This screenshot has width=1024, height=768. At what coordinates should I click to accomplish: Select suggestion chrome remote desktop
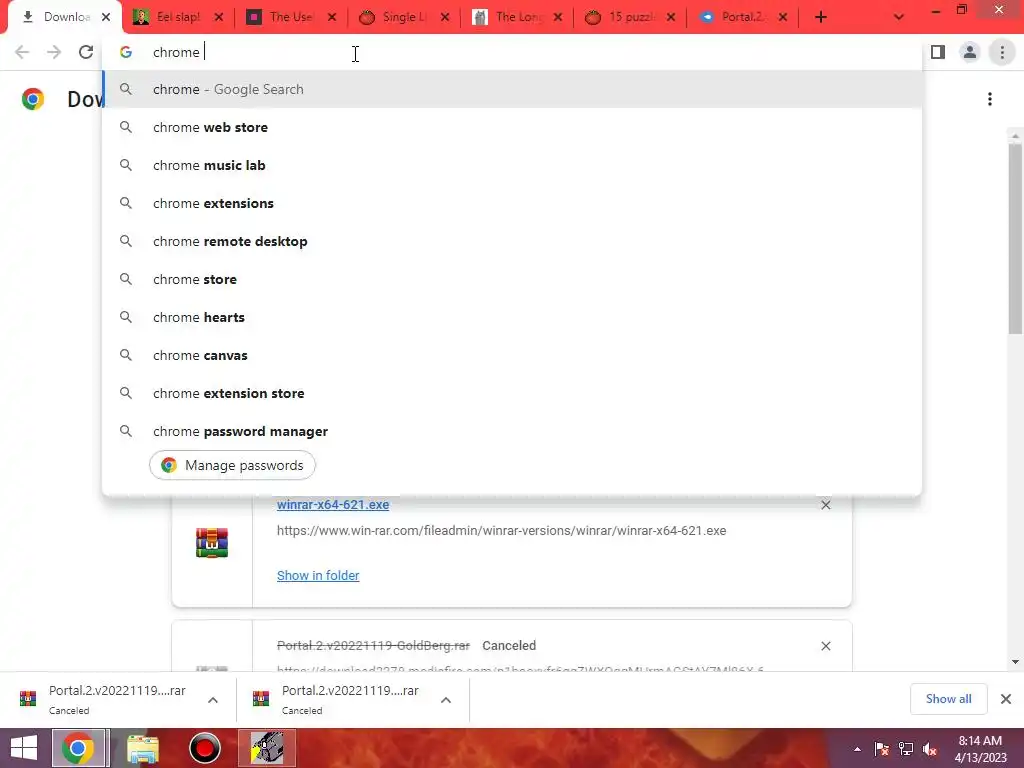coord(512,241)
